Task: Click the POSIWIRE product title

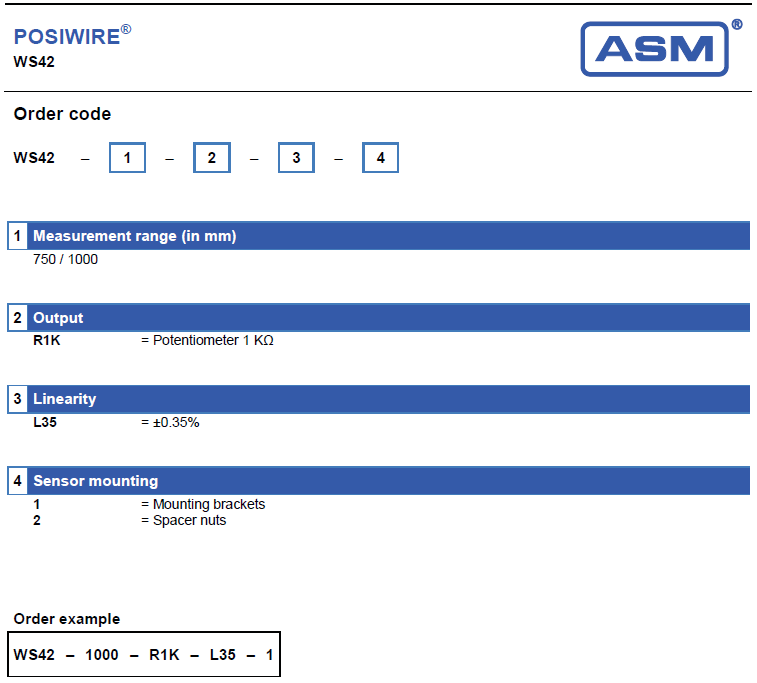Action: (x=72, y=36)
